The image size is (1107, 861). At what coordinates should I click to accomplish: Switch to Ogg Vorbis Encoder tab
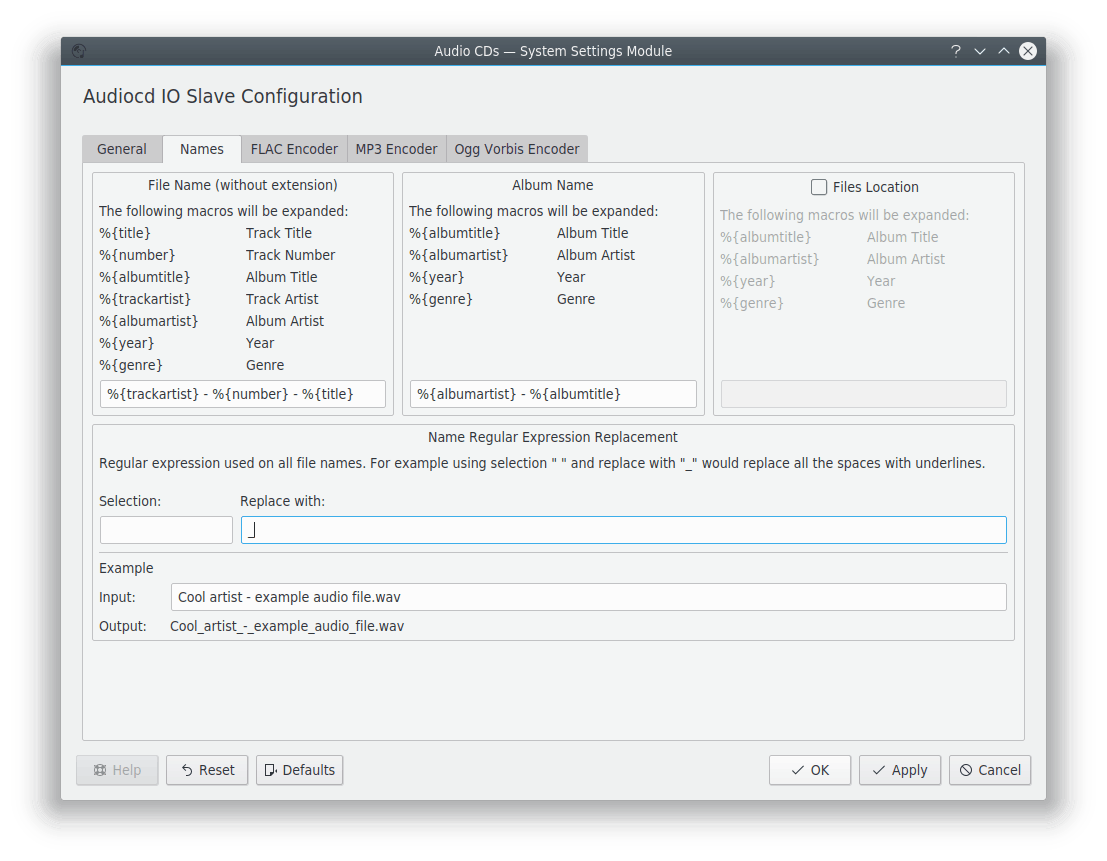pos(516,149)
